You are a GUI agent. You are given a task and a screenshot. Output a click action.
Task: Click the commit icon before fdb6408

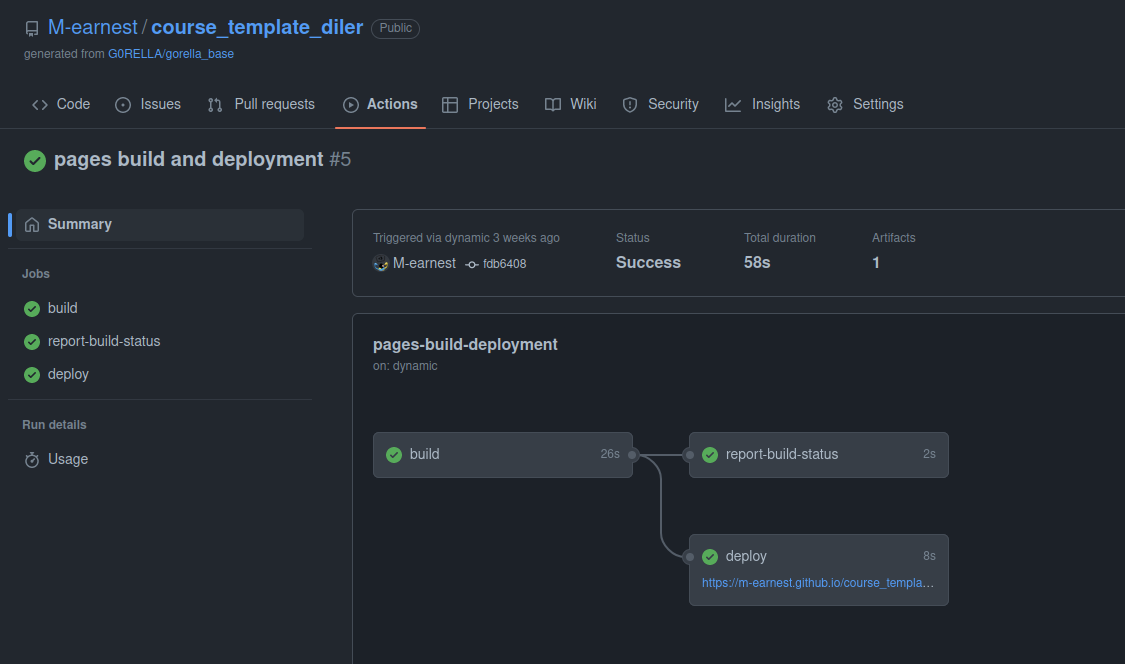pyautogui.click(x=471, y=265)
